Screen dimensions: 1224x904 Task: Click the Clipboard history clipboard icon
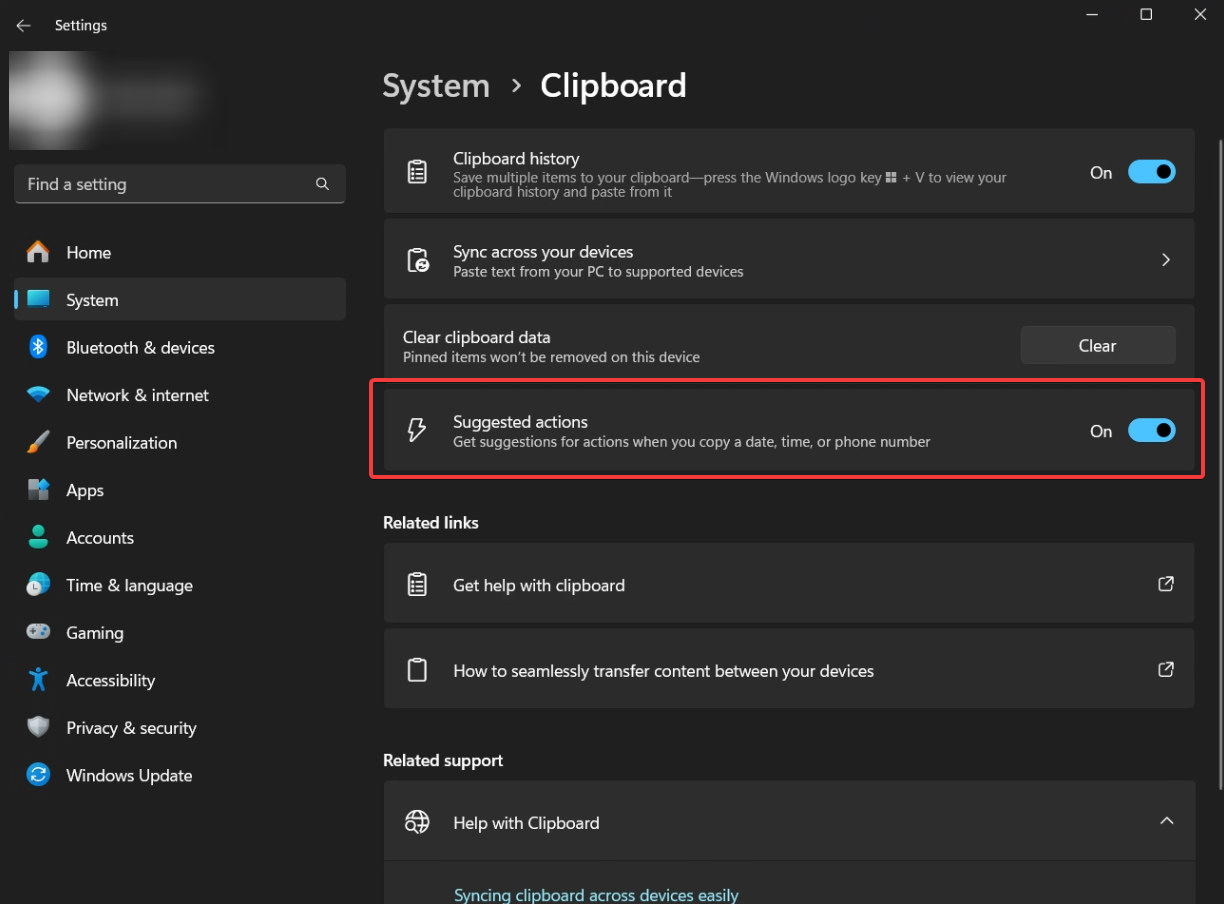click(417, 171)
